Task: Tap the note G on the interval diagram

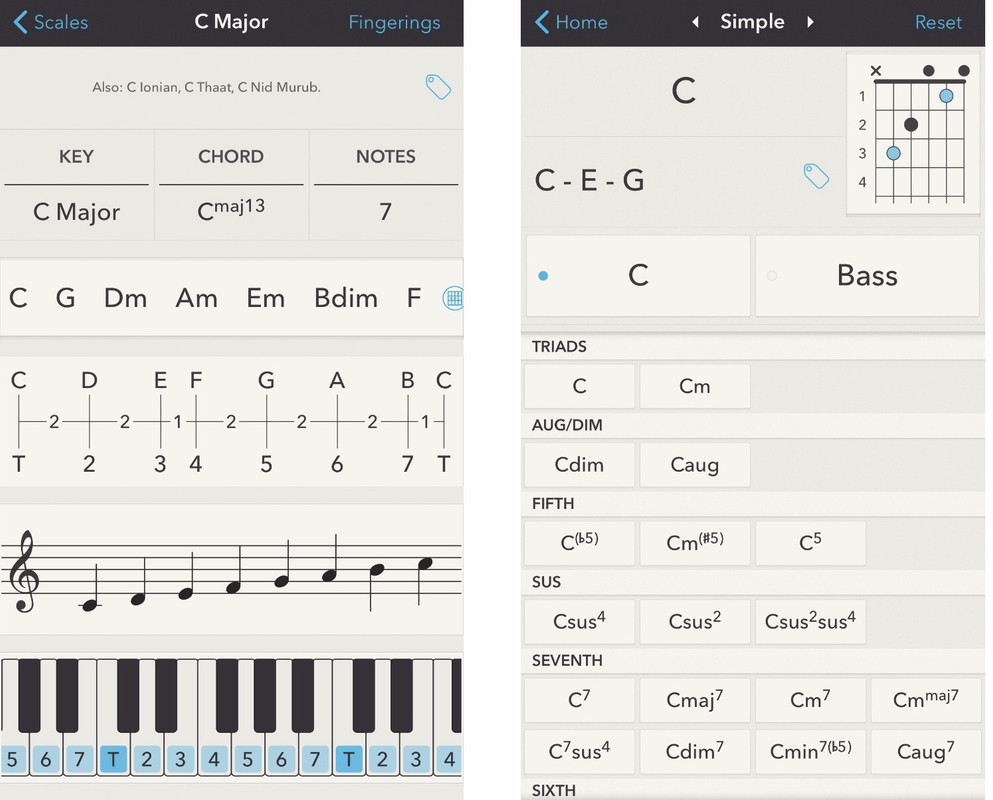Action: 266,380
